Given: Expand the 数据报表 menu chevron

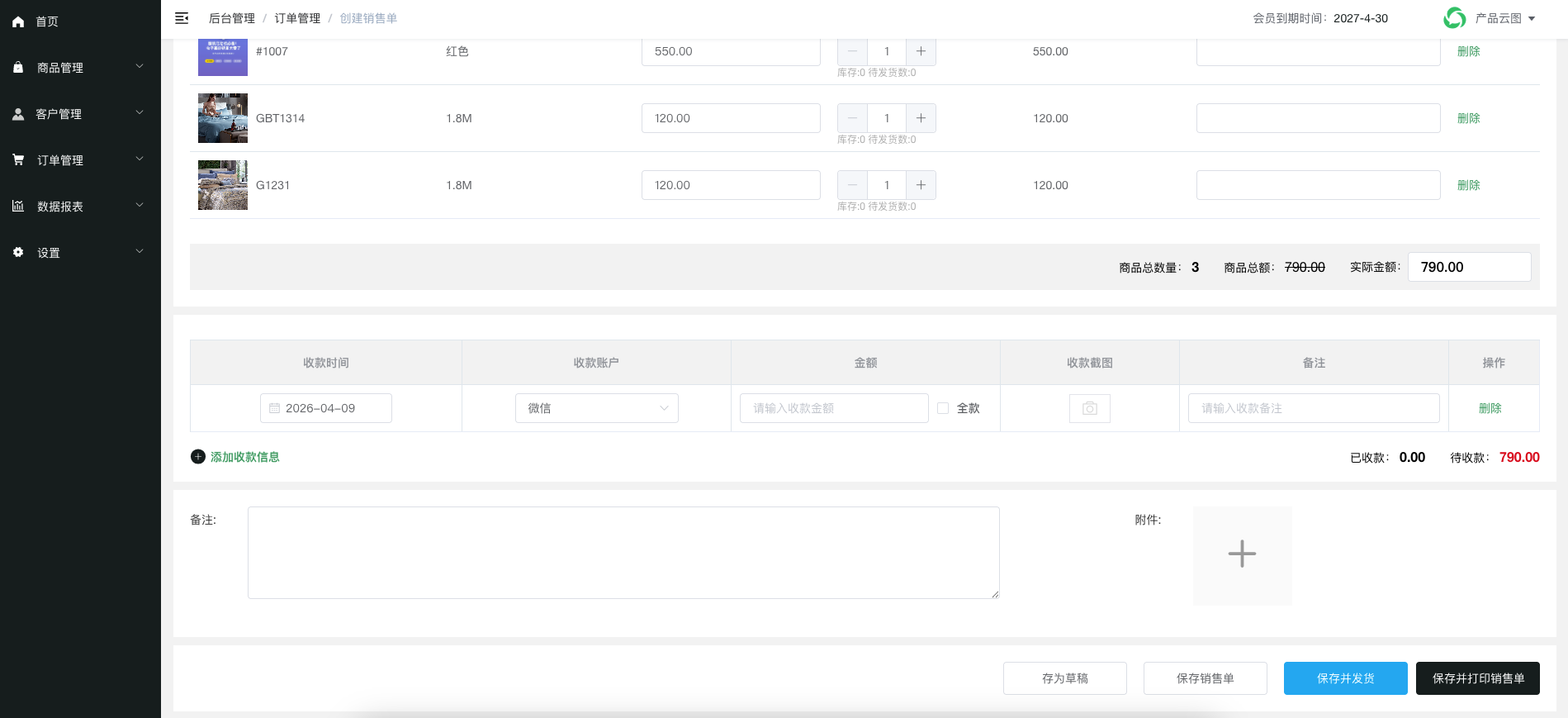Looking at the screenshot, I should [140, 205].
